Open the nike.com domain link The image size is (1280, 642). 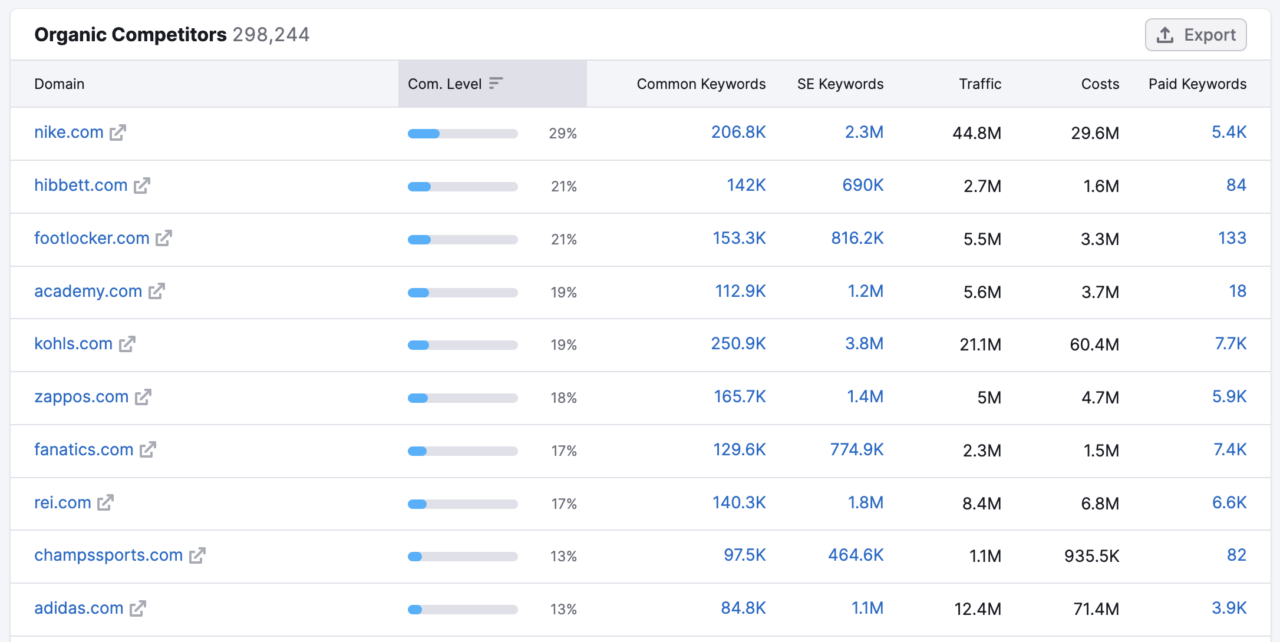coord(69,132)
